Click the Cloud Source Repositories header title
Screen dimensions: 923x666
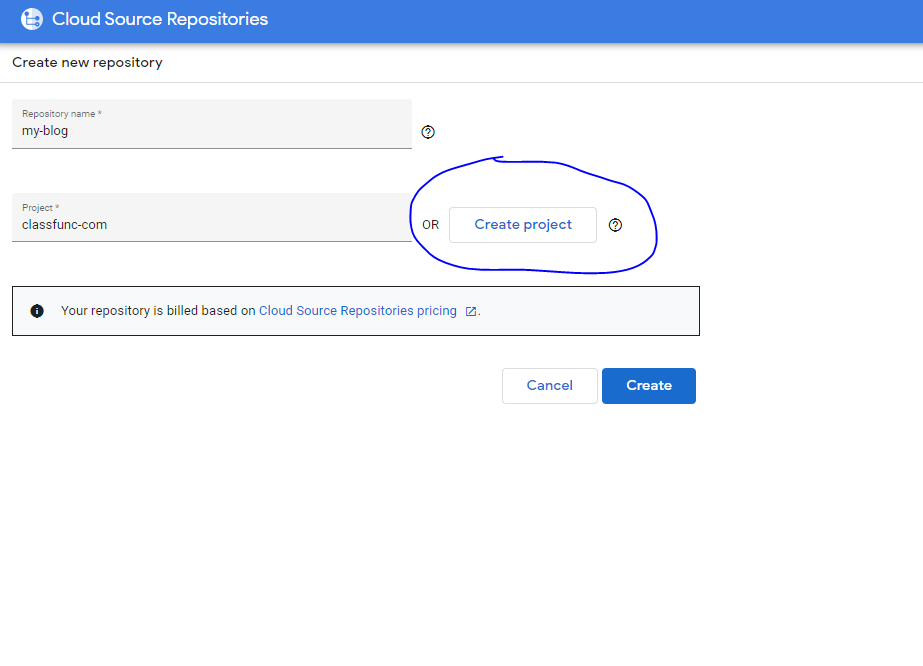pos(160,19)
